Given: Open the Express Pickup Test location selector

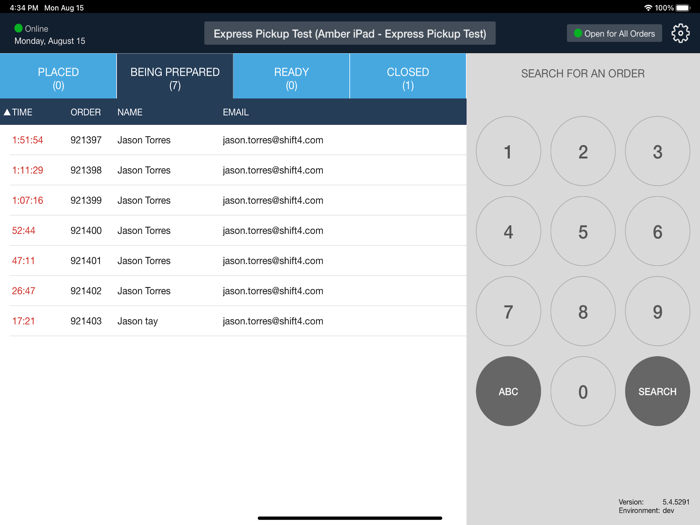Looking at the screenshot, I should (x=350, y=33).
